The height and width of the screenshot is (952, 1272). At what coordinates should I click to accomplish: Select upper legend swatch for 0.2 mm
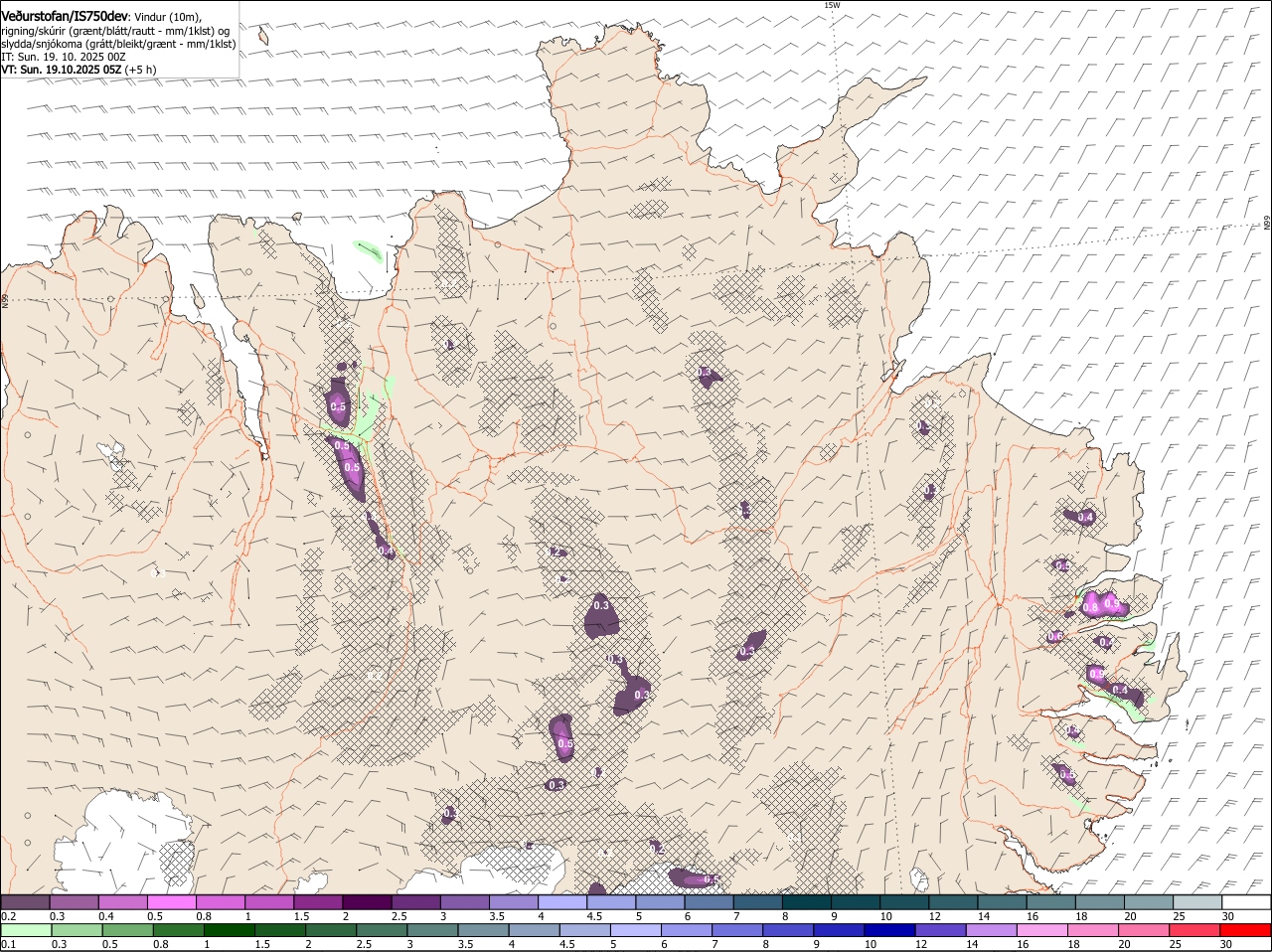(x=25, y=901)
